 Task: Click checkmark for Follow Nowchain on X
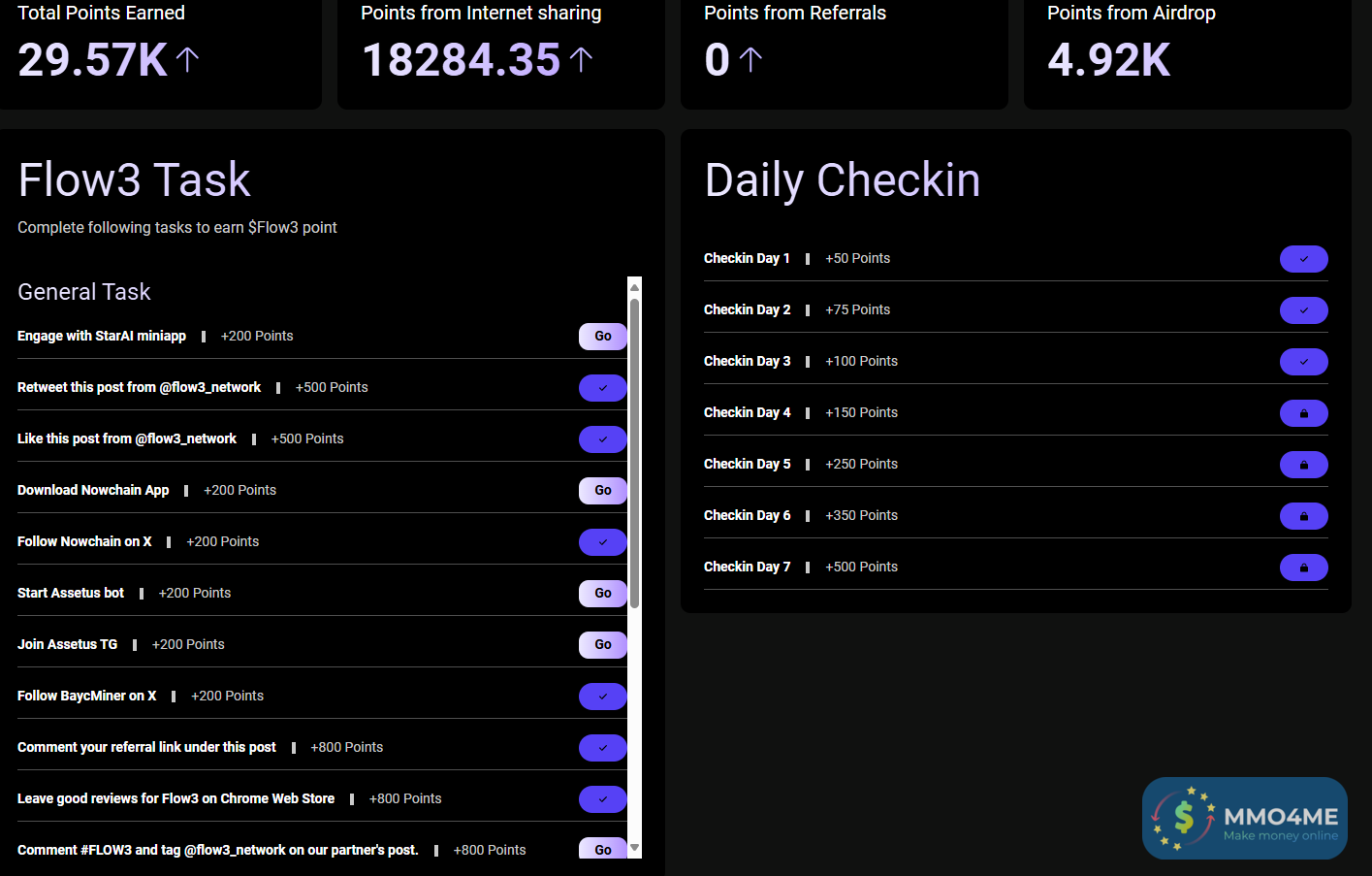click(x=603, y=542)
